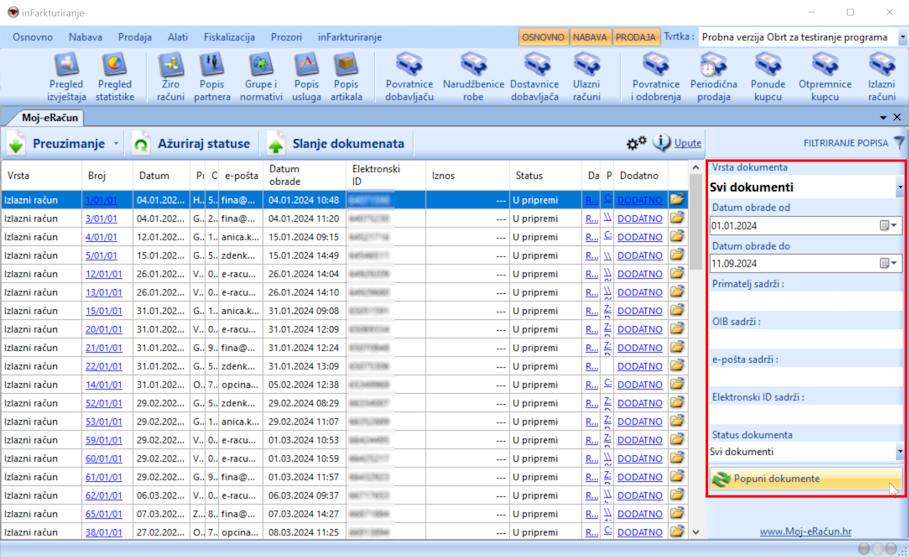Toggle the orange PRODAJA button
The image size is (909, 558).
[x=635, y=37]
